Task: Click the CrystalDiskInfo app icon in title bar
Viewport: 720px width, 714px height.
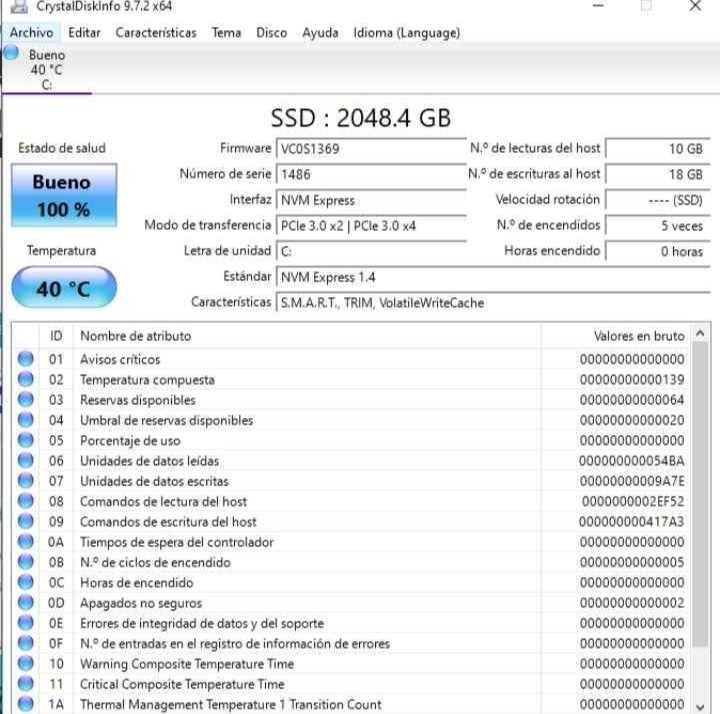Action: pyautogui.click(x=17, y=7)
